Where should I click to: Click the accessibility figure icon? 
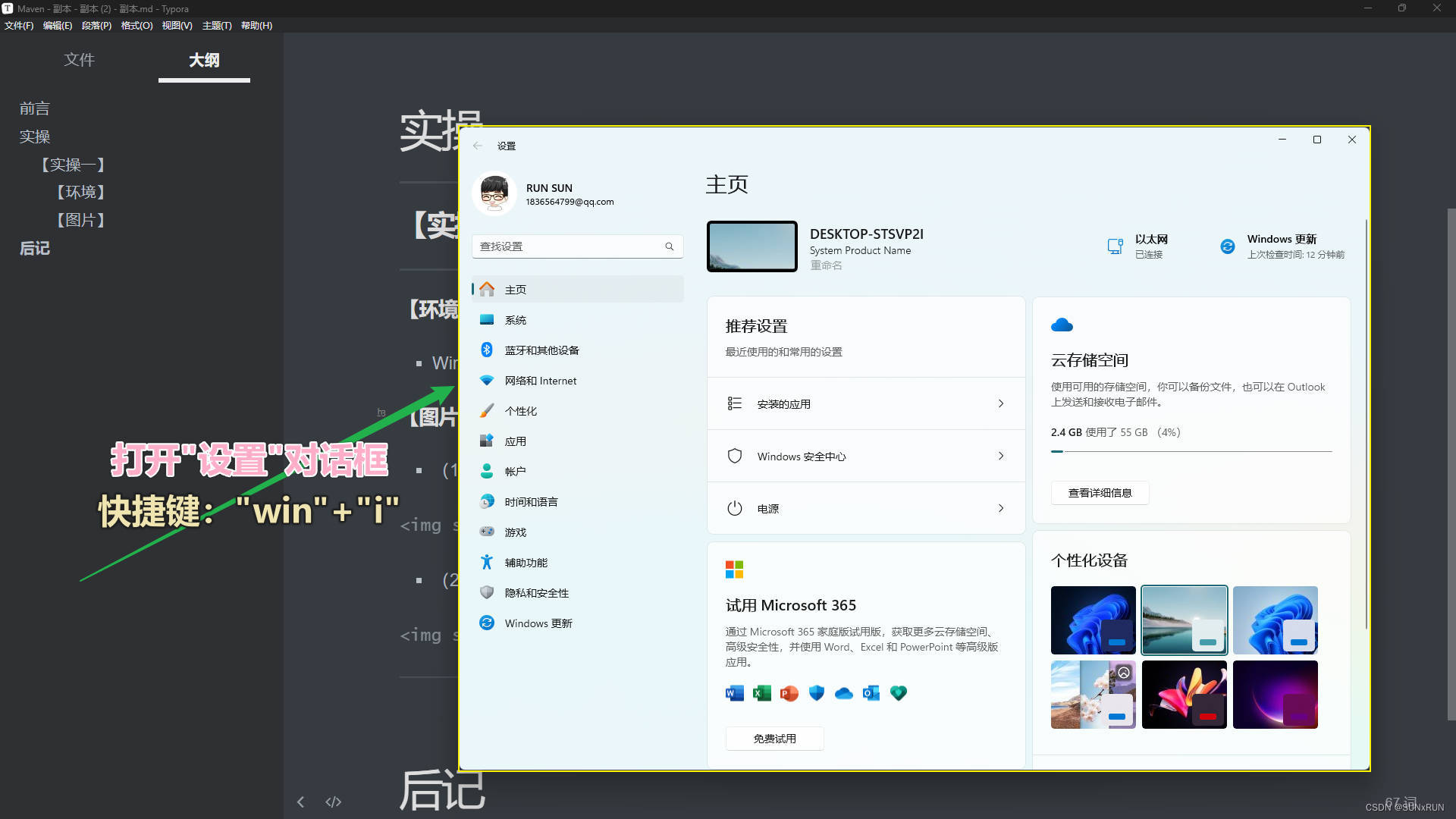point(487,562)
